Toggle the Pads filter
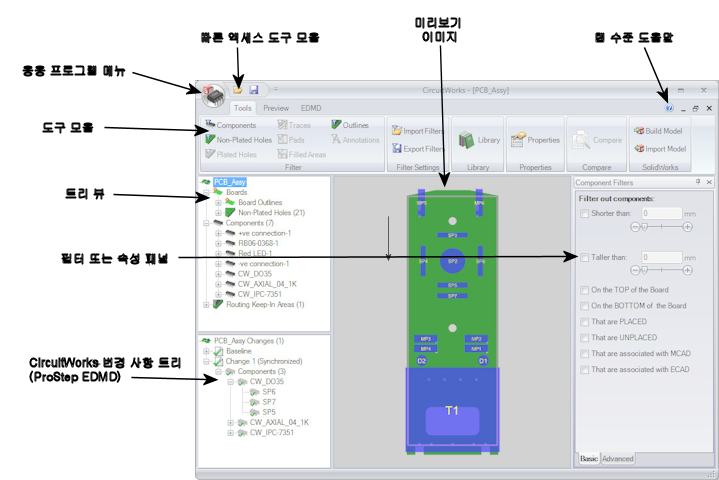 pyautogui.click(x=291, y=140)
